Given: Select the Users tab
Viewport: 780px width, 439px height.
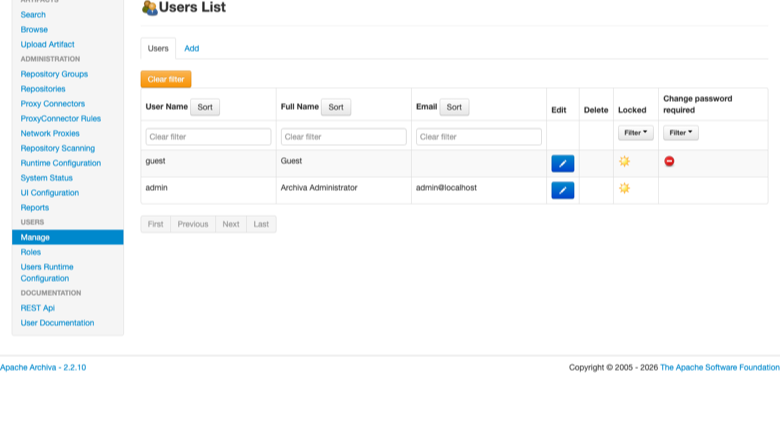Looking at the screenshot, I should click(158, 48).
